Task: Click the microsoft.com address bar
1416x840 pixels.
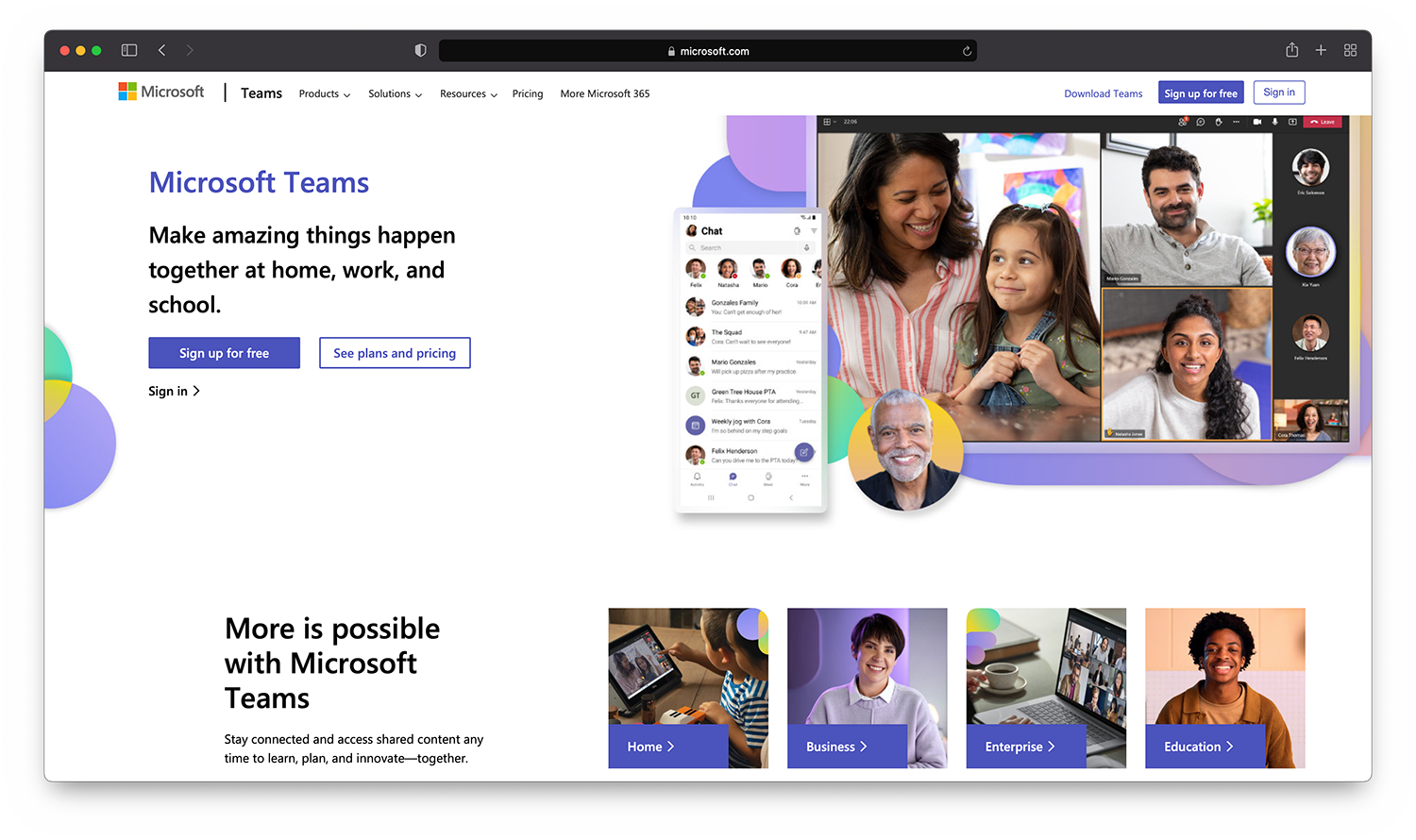Action: click(708, 51)
